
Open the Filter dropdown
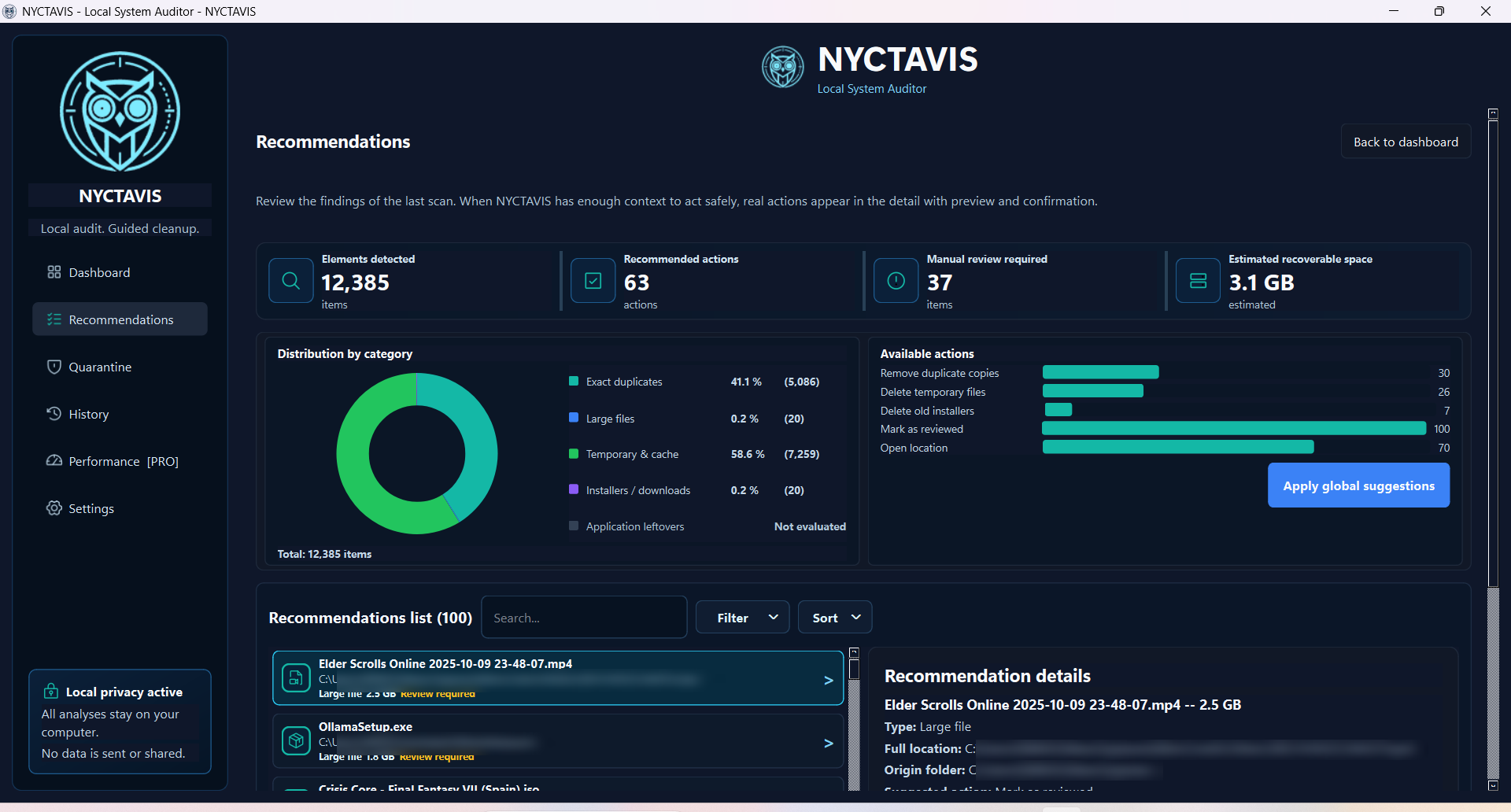point(743,618)
